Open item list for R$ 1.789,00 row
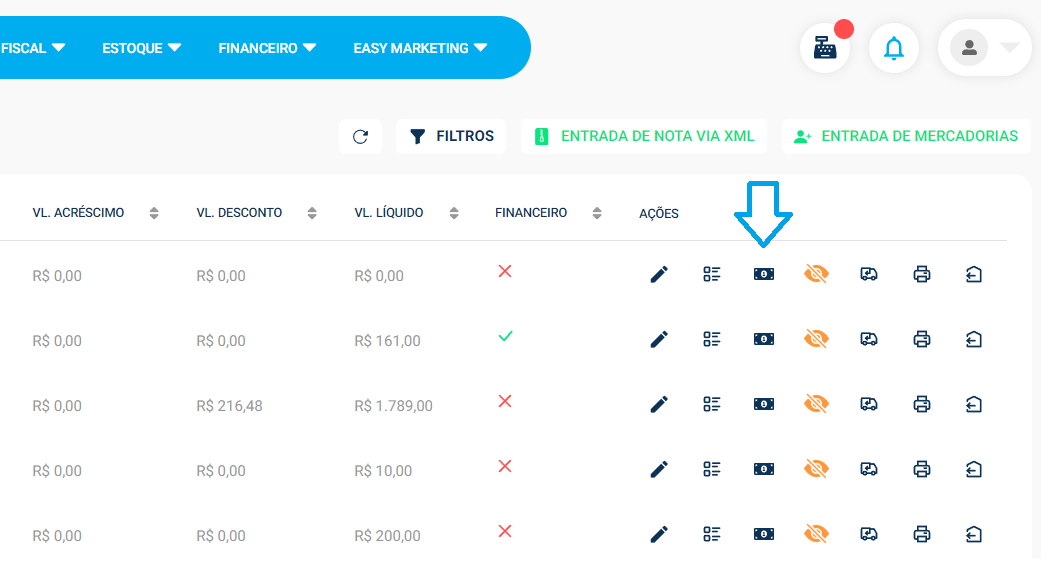 tap(712, 404)
